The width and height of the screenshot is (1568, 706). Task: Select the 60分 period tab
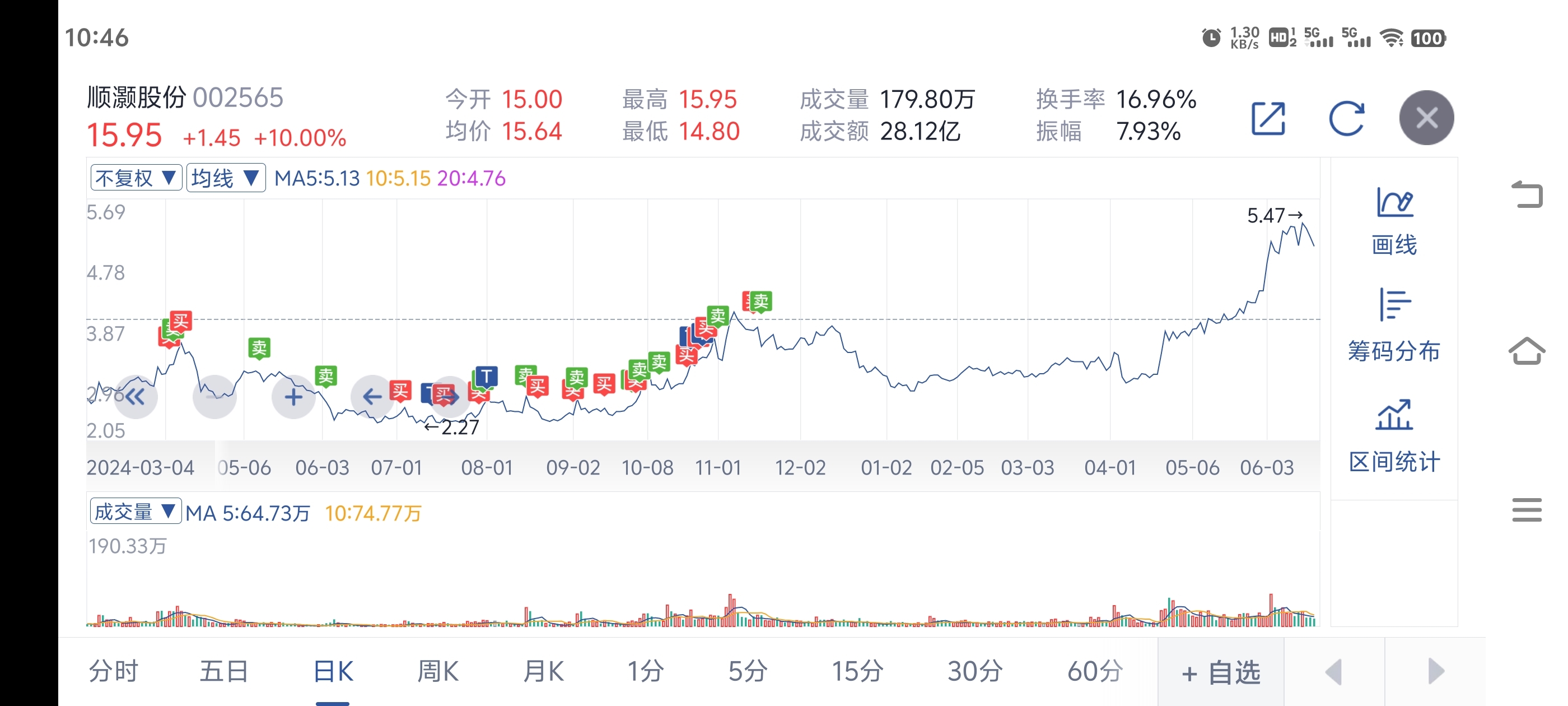tap(1095, 671)
